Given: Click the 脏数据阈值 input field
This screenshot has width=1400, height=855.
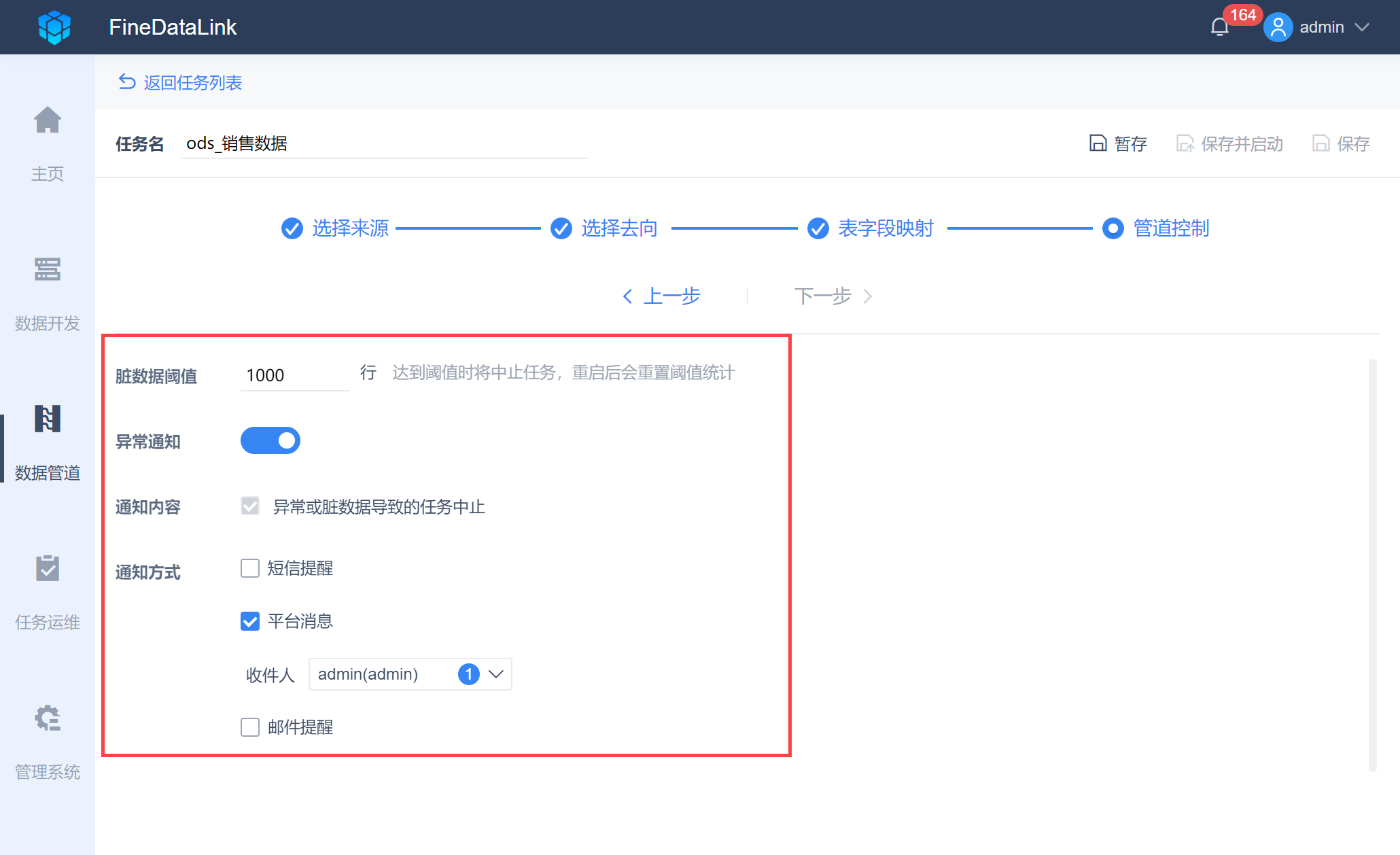Looking at the screenshot, I should tap(294, 375).
